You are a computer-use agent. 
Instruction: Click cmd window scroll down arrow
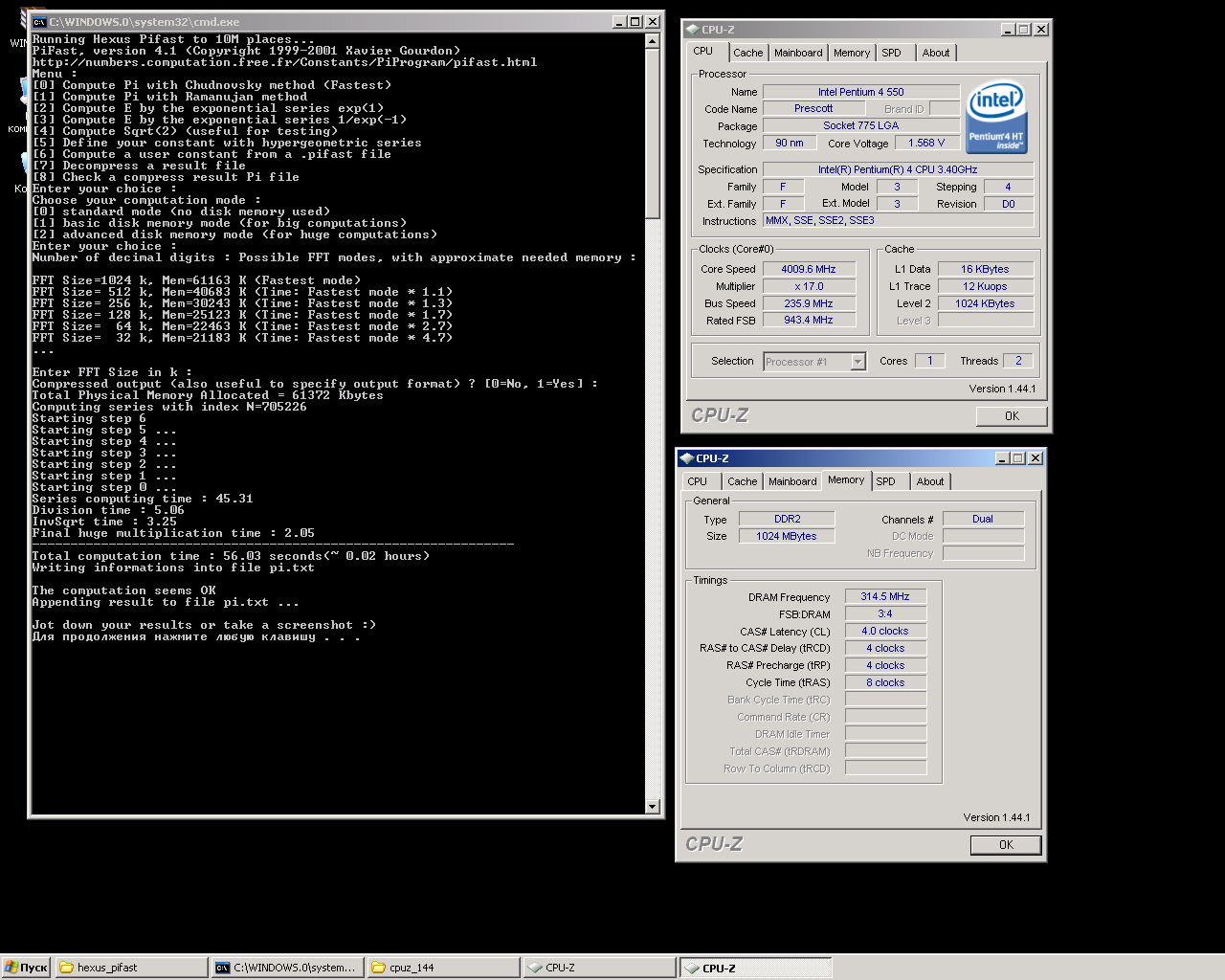coord(653,807)
